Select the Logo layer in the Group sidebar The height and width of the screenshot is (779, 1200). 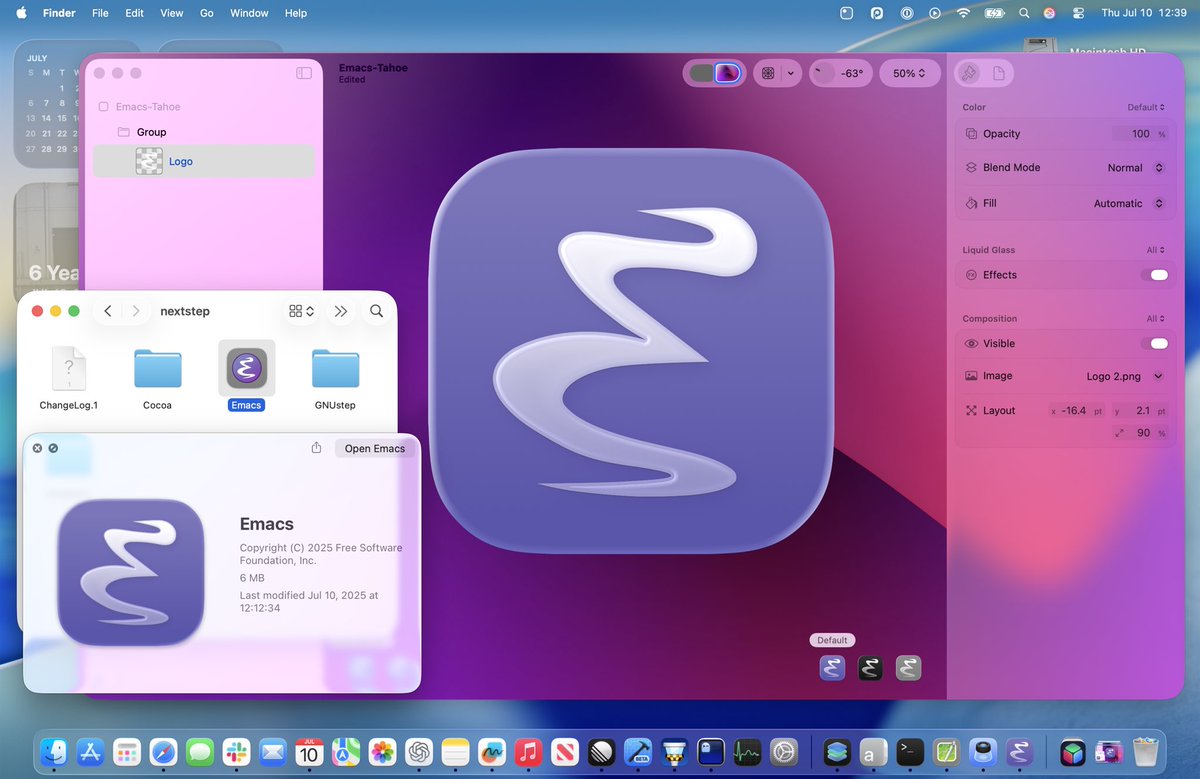(x=180, y=161)
